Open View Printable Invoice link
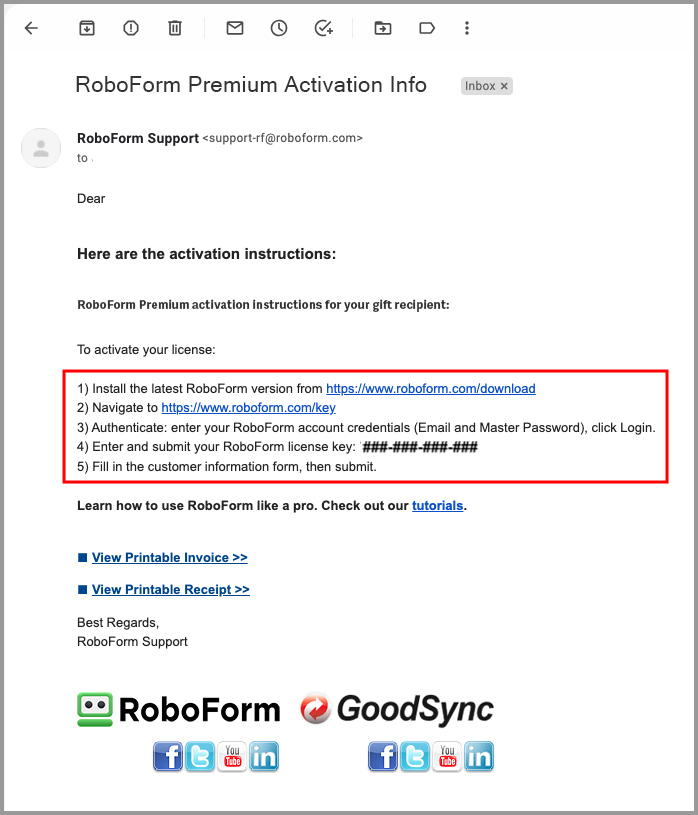The image size is (698, 815). (169, 557)
